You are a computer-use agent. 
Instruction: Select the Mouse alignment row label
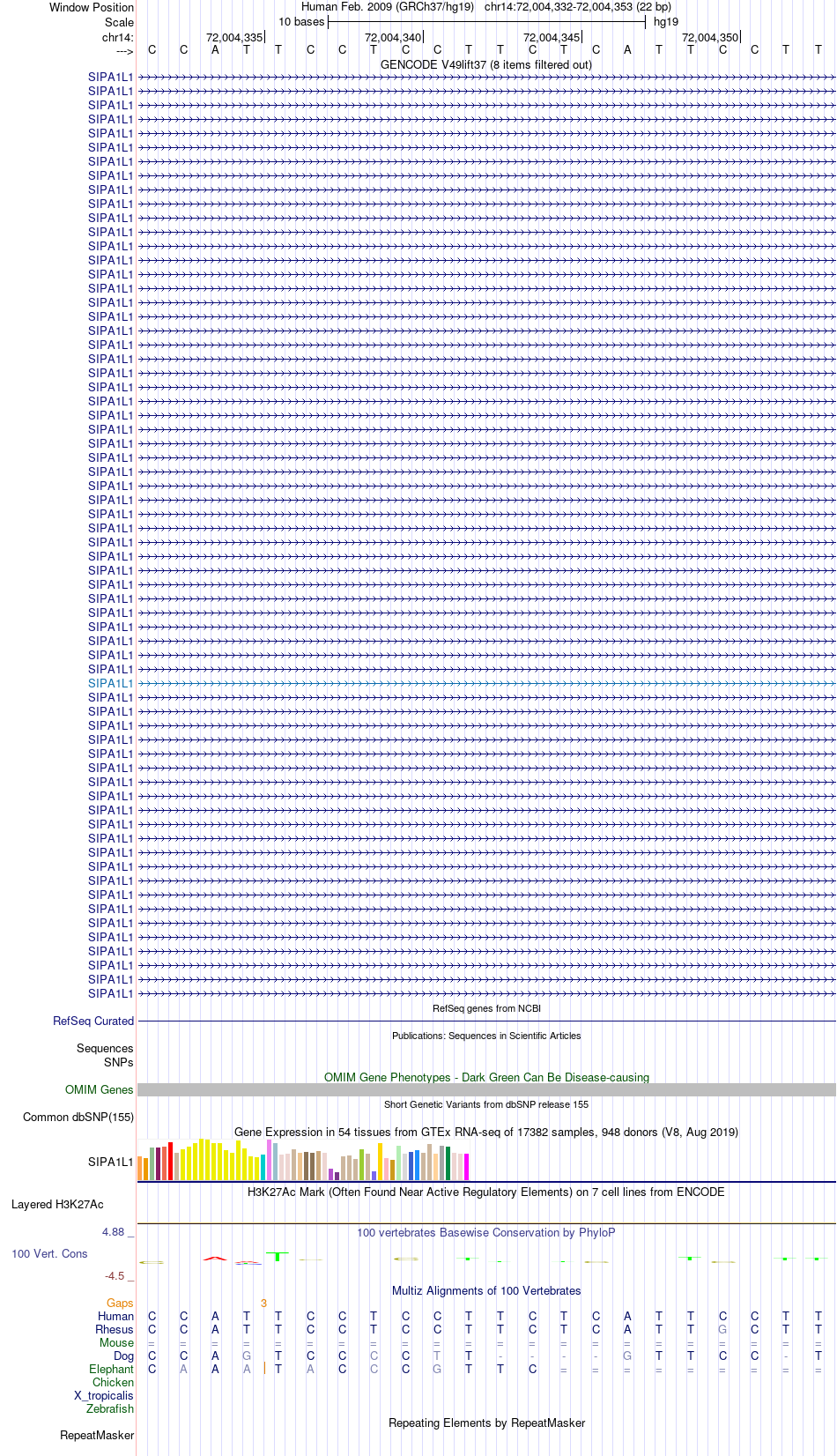click(x=116, y=1343)
